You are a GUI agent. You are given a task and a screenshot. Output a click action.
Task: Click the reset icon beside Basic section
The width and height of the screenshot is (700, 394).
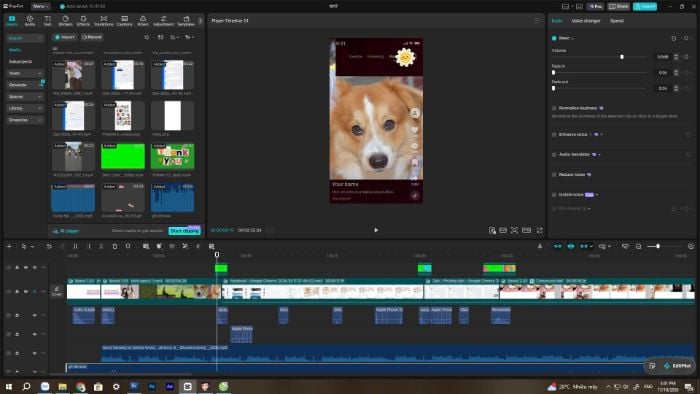674,38
